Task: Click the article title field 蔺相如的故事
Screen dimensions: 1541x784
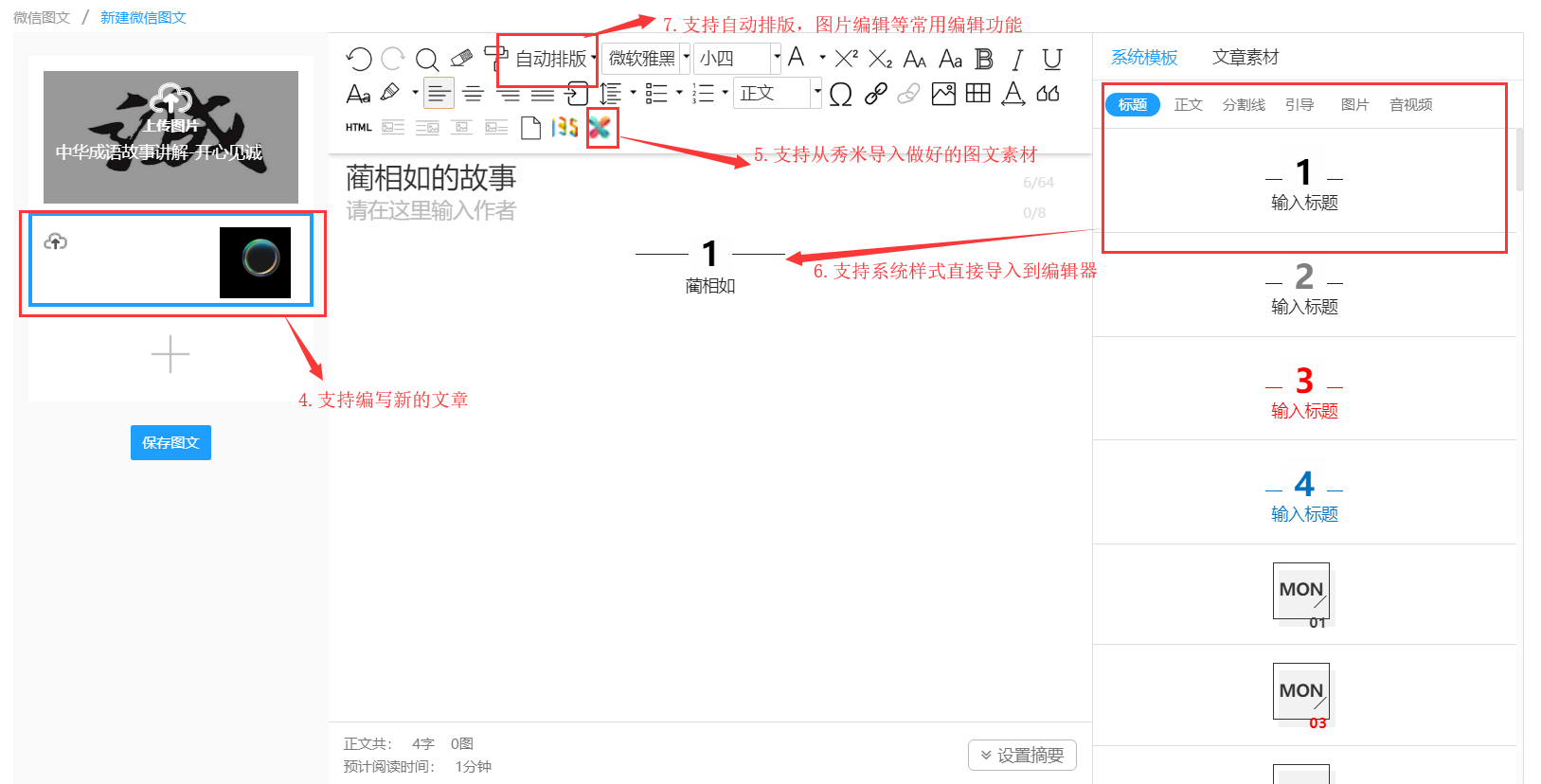Action: pyautogui.click(x=431, y=178)
